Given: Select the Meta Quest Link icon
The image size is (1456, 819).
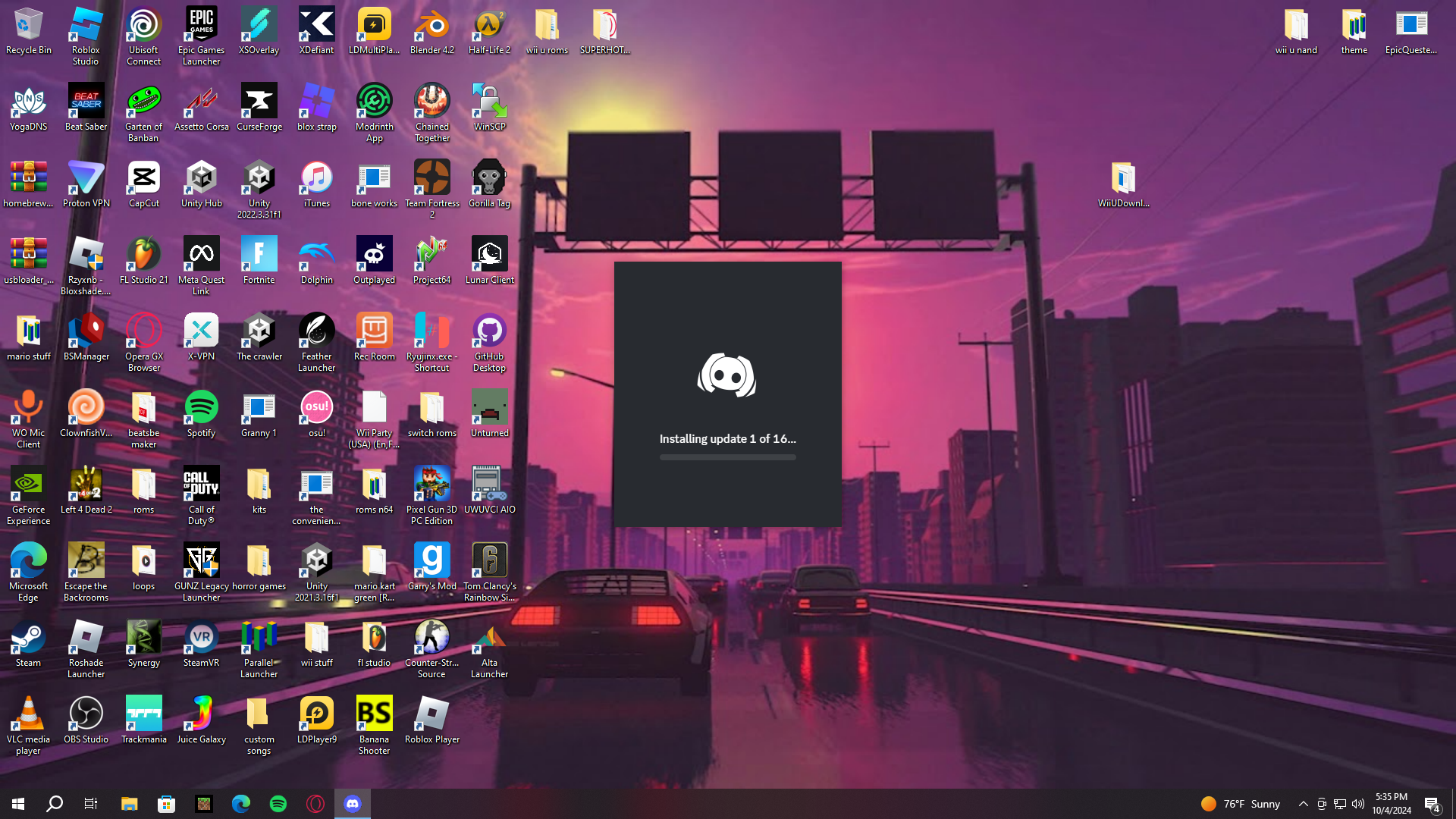Looking at the screenshot, I should (x=201, y=267).
